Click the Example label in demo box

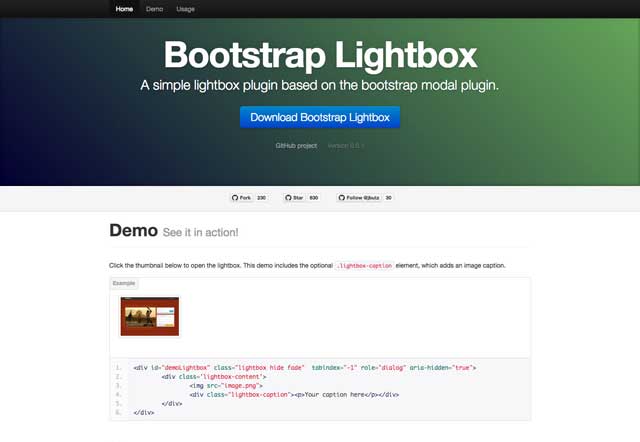tap(124, 283)
